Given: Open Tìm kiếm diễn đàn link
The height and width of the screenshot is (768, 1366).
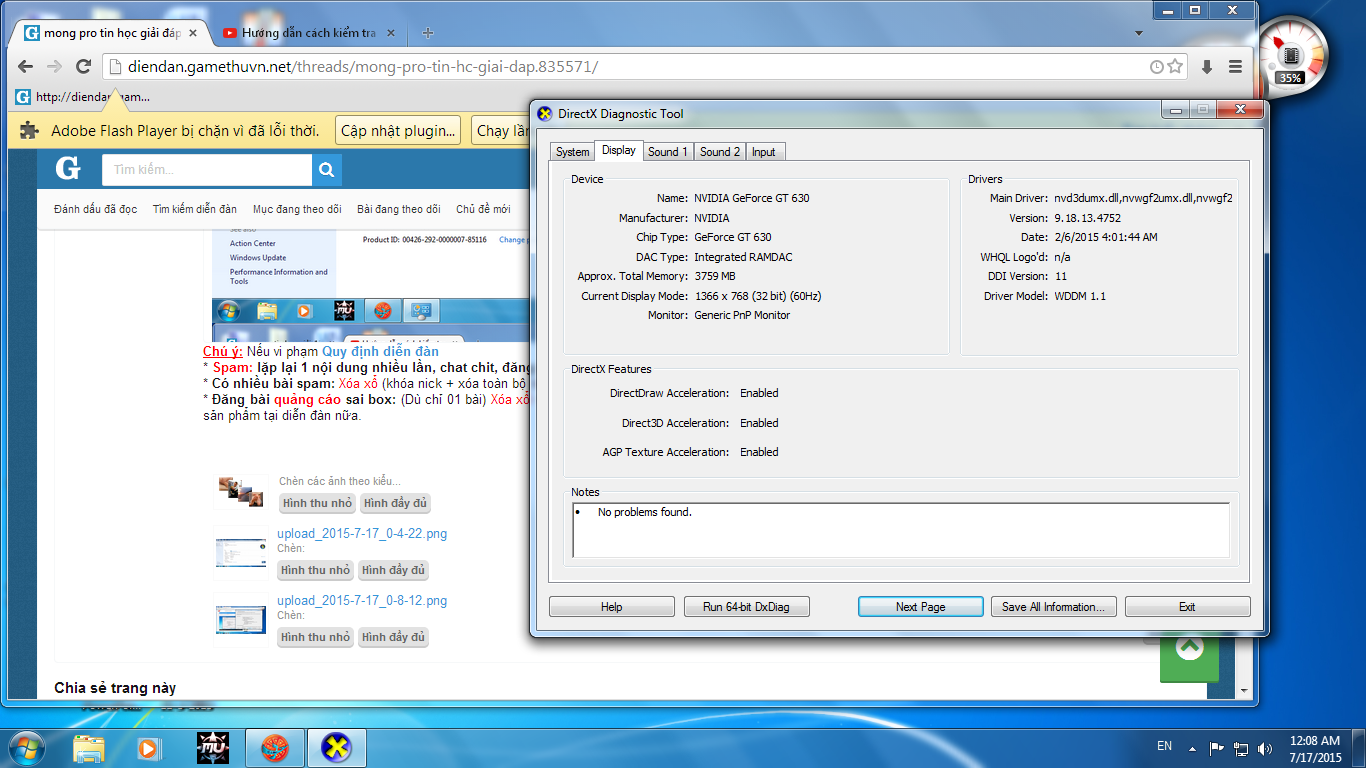Looking at the screenshot, I should 195,209.
